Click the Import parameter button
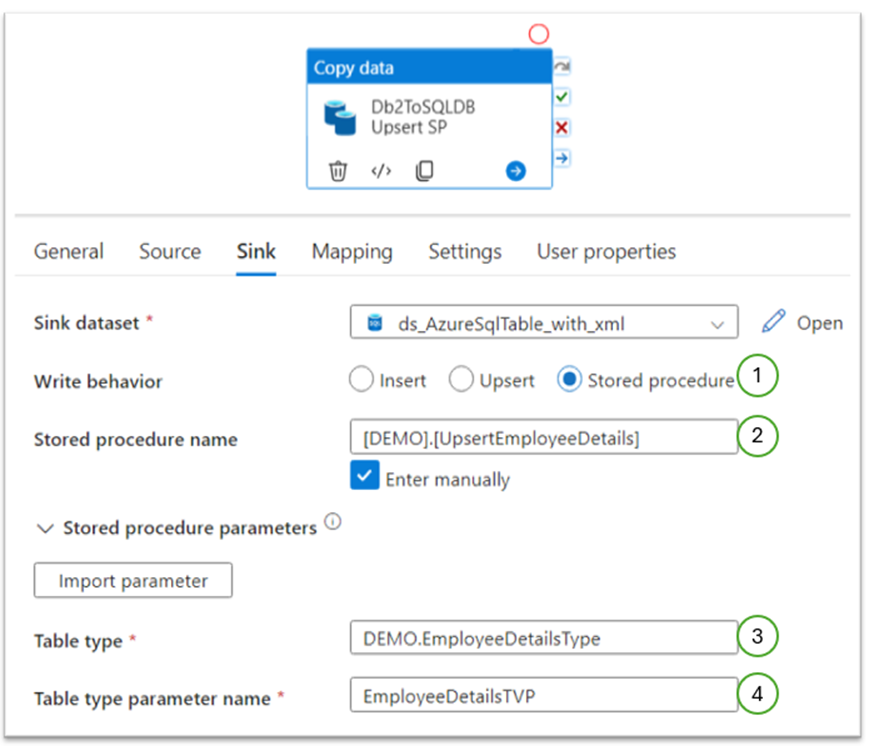 coord(133,580)
